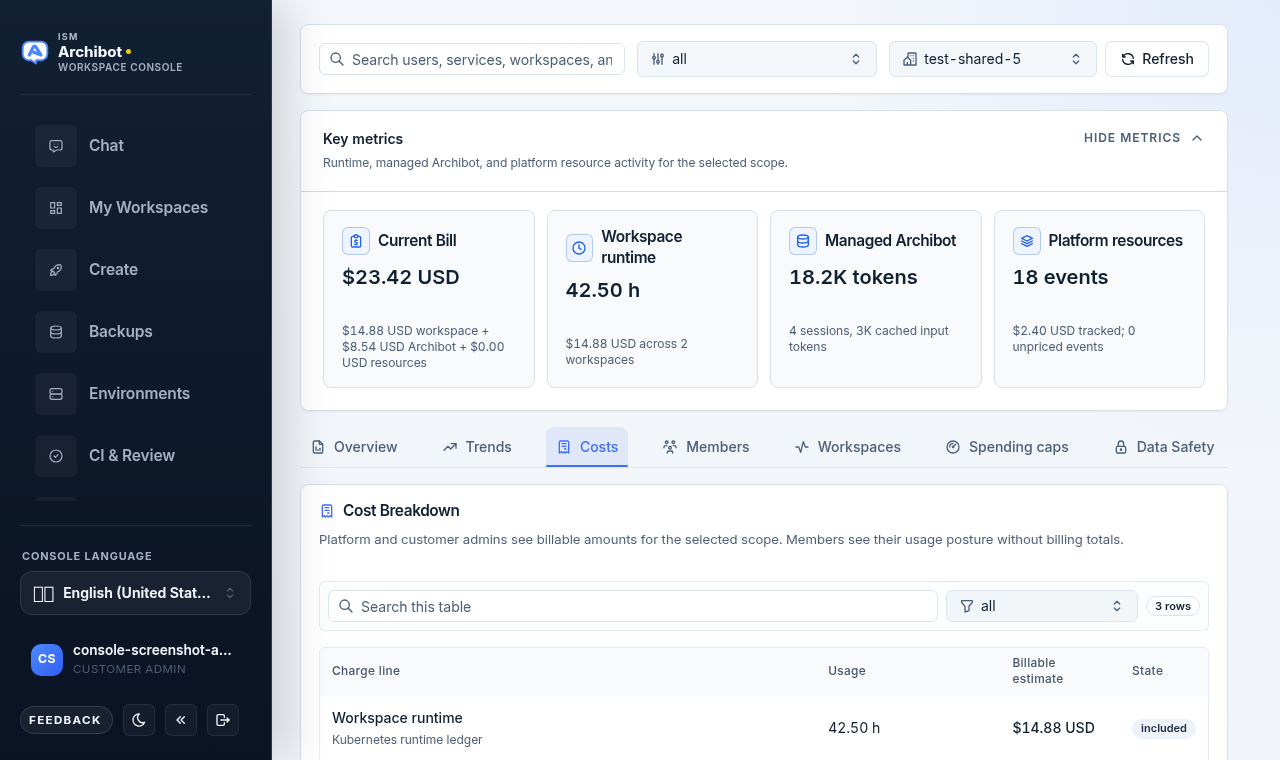Click the sign out icon

point(223,720)
